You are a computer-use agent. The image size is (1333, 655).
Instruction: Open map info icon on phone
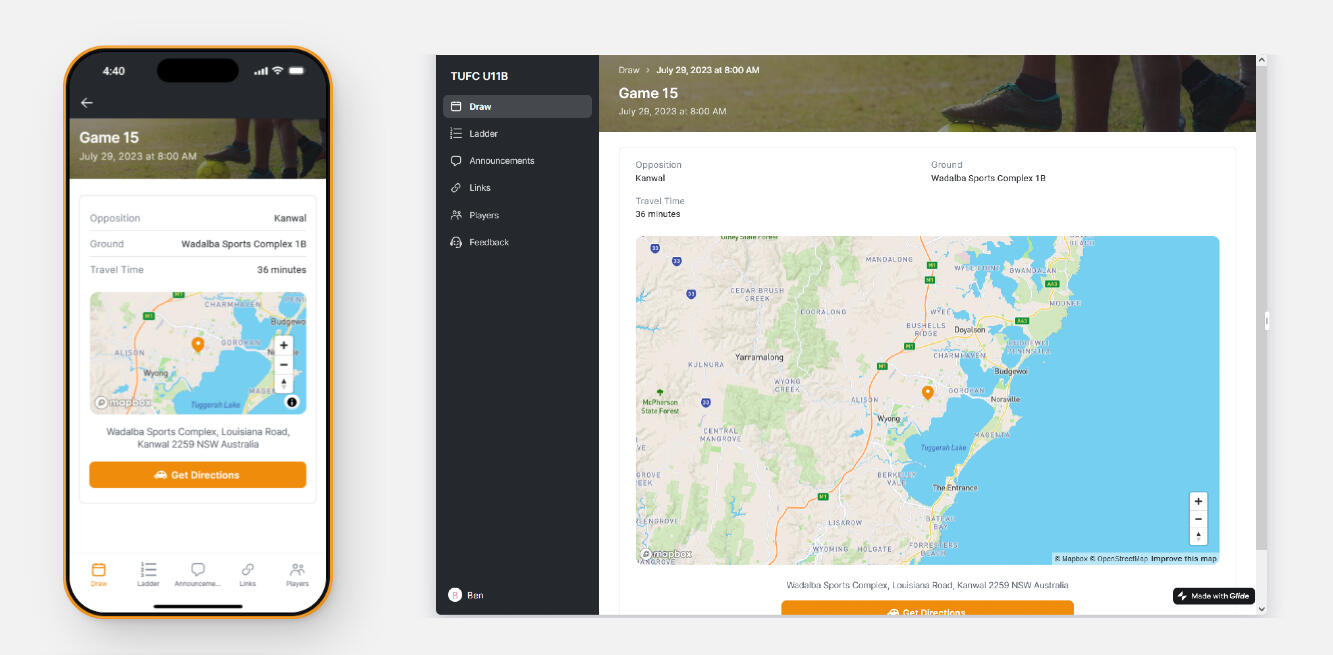click(292, 402)
